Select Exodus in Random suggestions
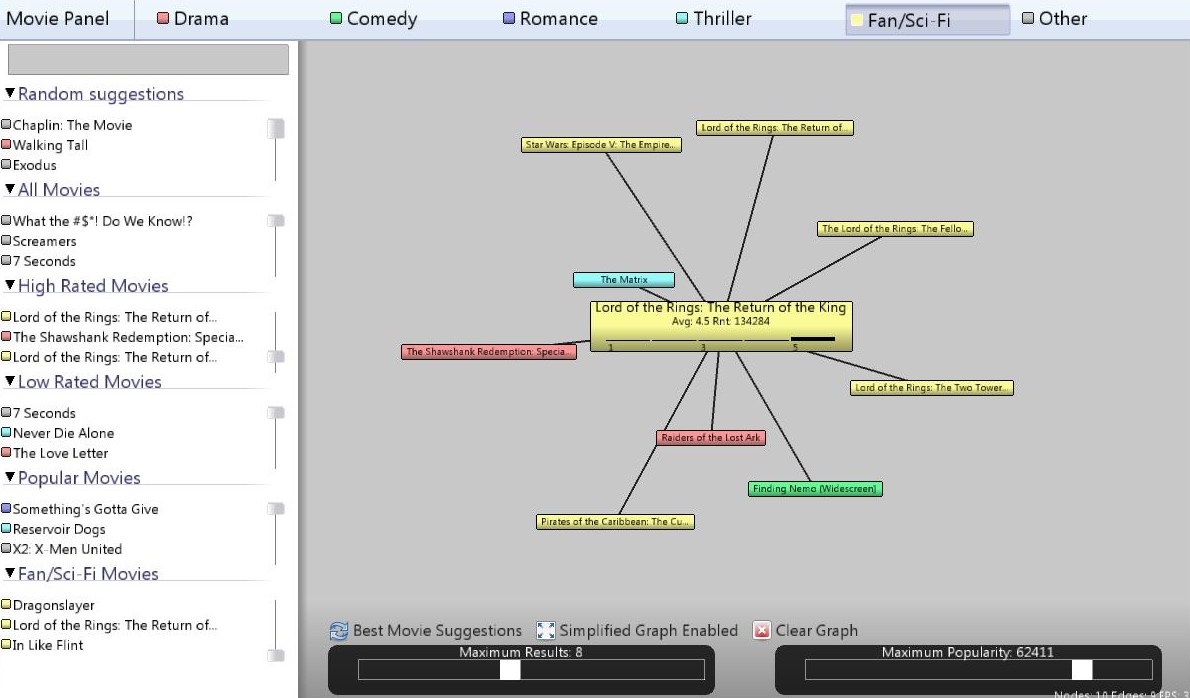The width and height of the screenshot is (1190, 698). click(29, 165)
